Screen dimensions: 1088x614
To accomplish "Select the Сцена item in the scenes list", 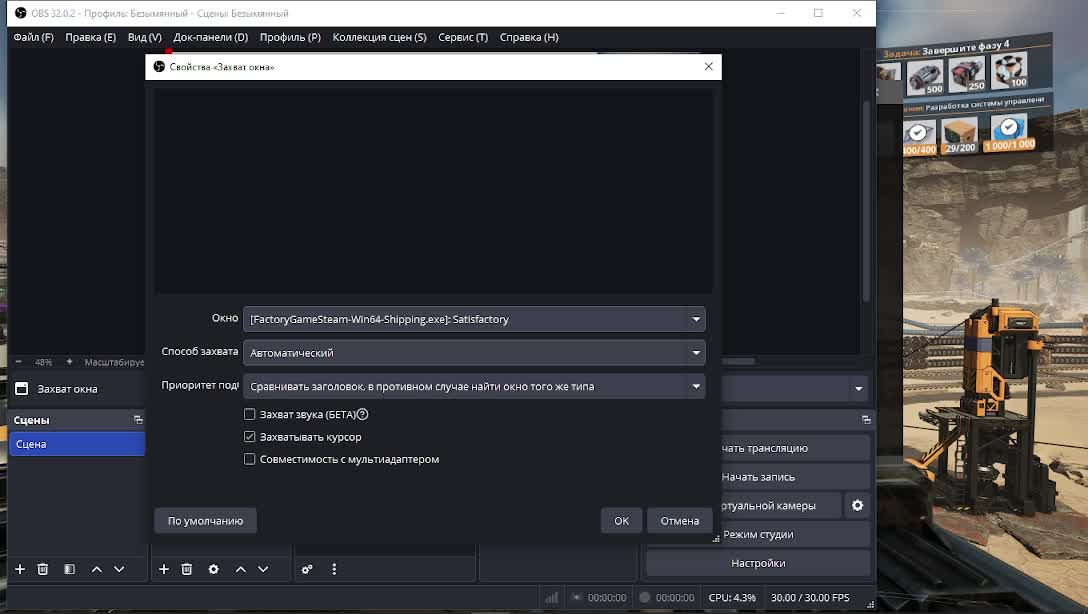I will tap(77, 444).
